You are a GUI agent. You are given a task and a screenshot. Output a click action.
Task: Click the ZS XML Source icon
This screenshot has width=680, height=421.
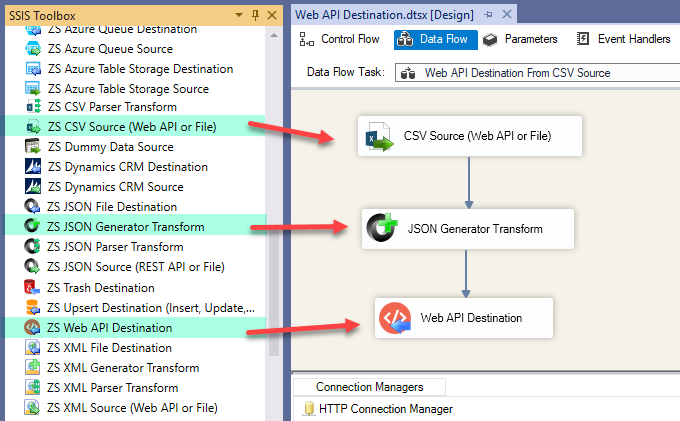pyautogui.click(x=32, y=407)
